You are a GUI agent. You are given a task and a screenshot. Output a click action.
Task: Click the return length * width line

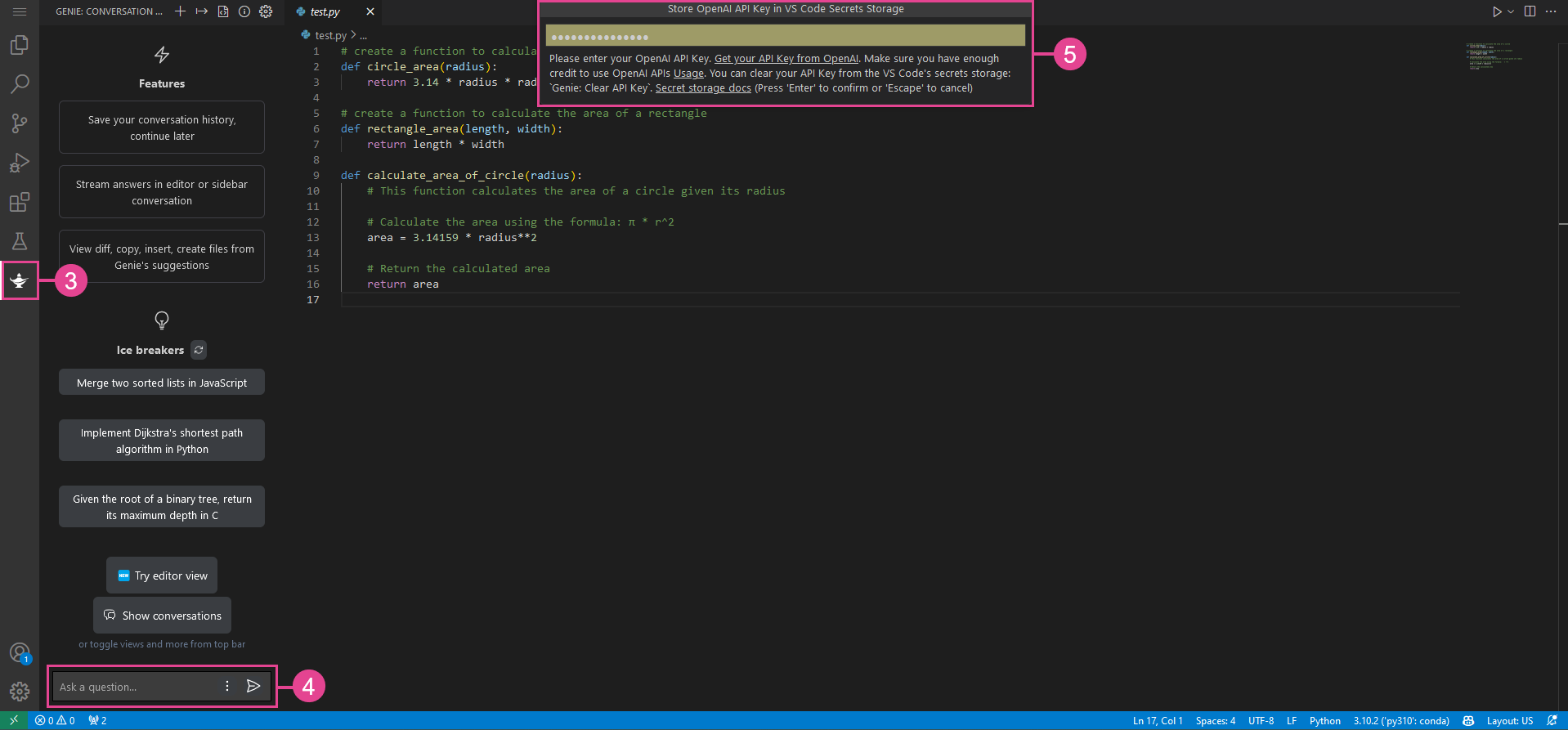(436, 144)
